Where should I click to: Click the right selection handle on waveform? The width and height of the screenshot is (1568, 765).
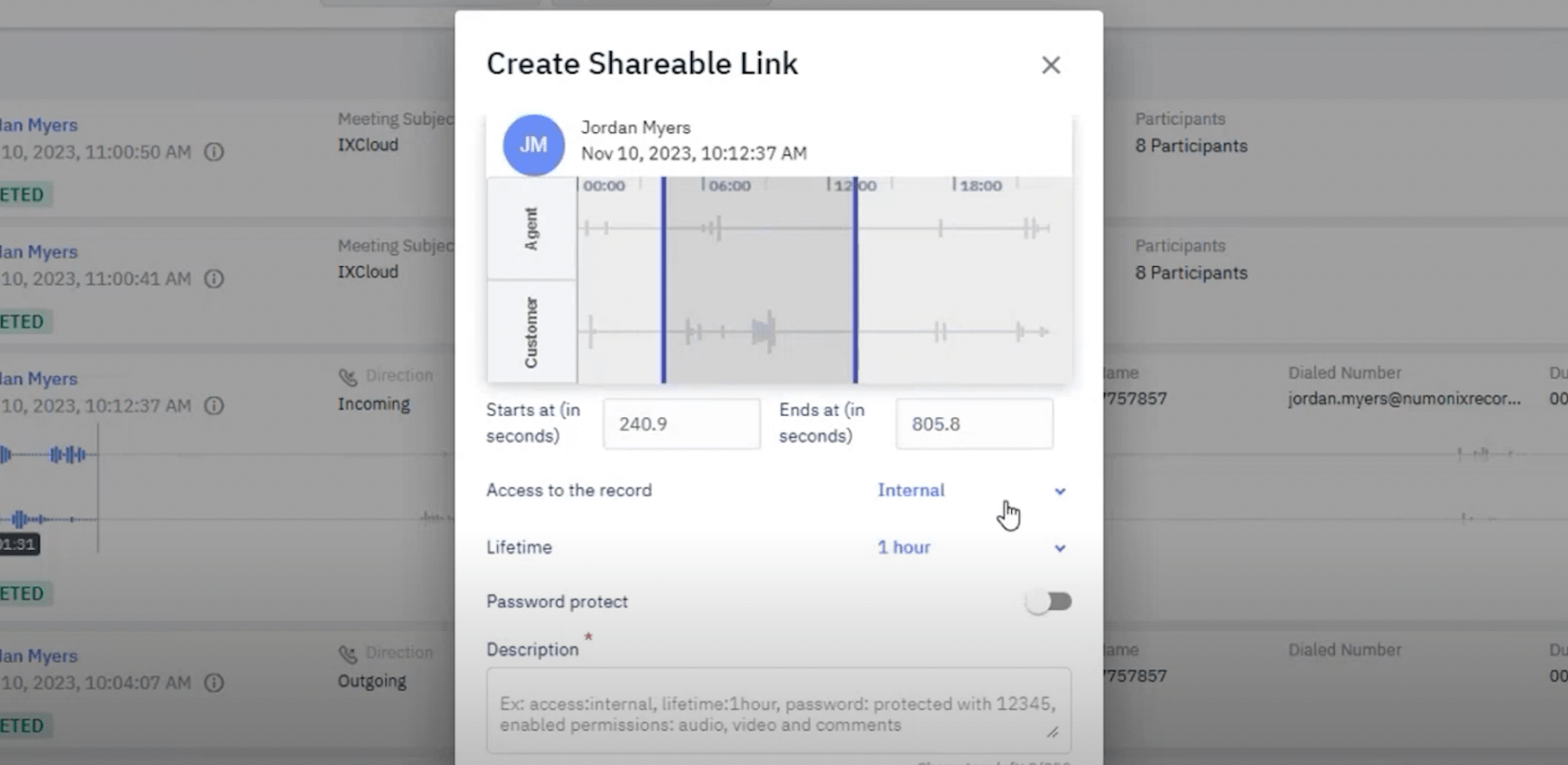pyautogui.click(x=855, y=279)
